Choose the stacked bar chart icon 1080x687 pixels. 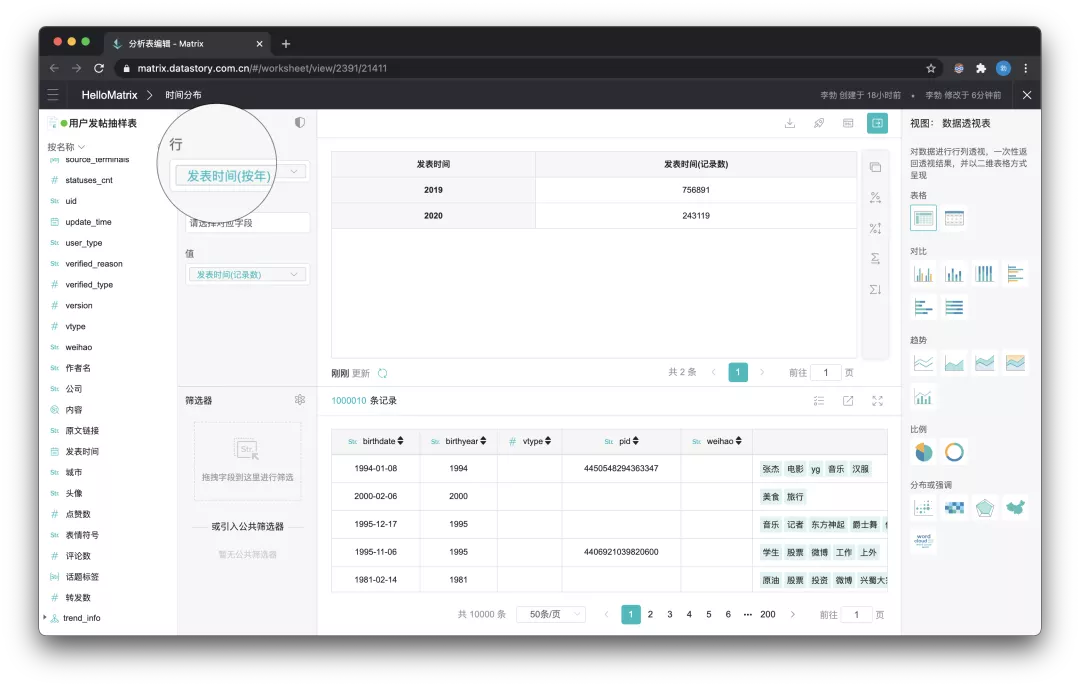[x=954, y=274]
